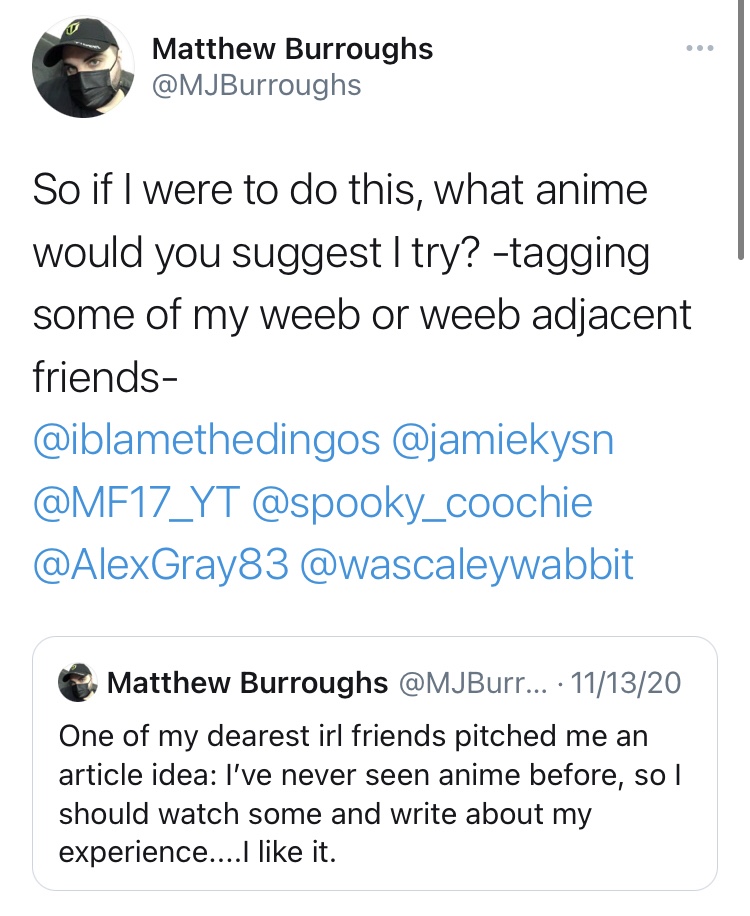750x916 pixels.
Task: Open the three-dot more options menu
Action: [699, 48]
